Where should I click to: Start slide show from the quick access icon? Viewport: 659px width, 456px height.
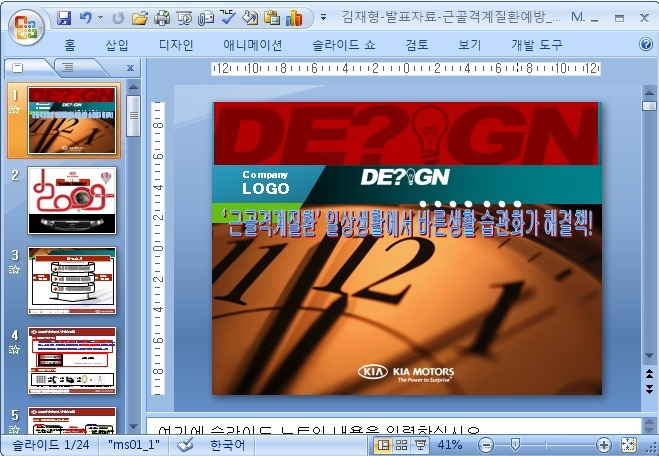point(184,18)
